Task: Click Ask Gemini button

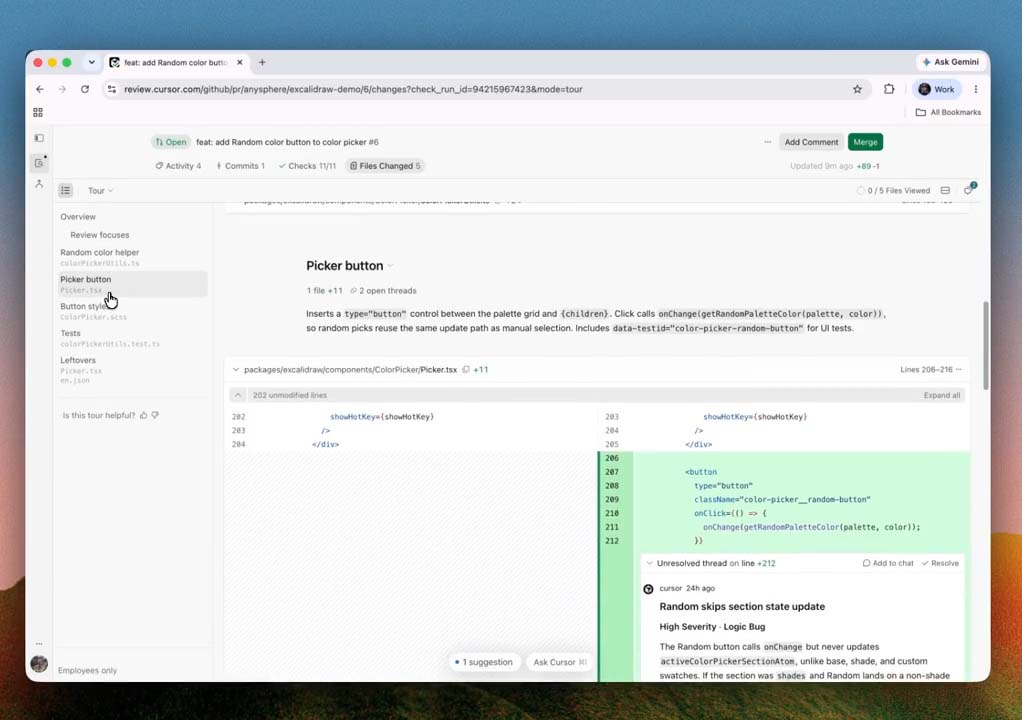Action: [950, 62]
